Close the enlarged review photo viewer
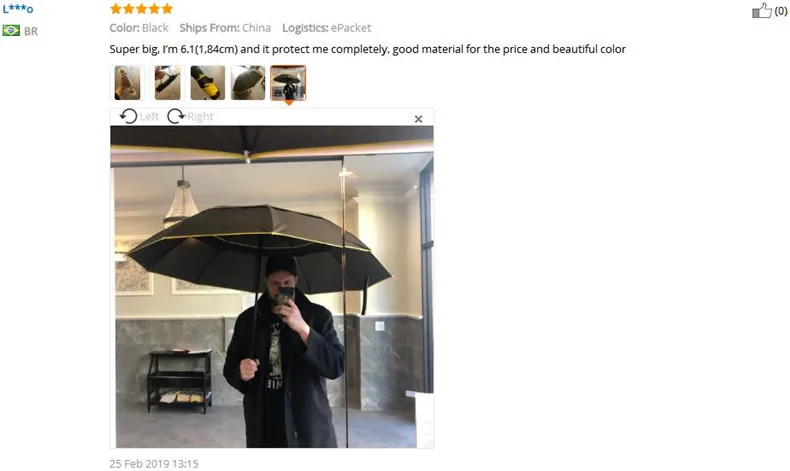 (418, 119)
